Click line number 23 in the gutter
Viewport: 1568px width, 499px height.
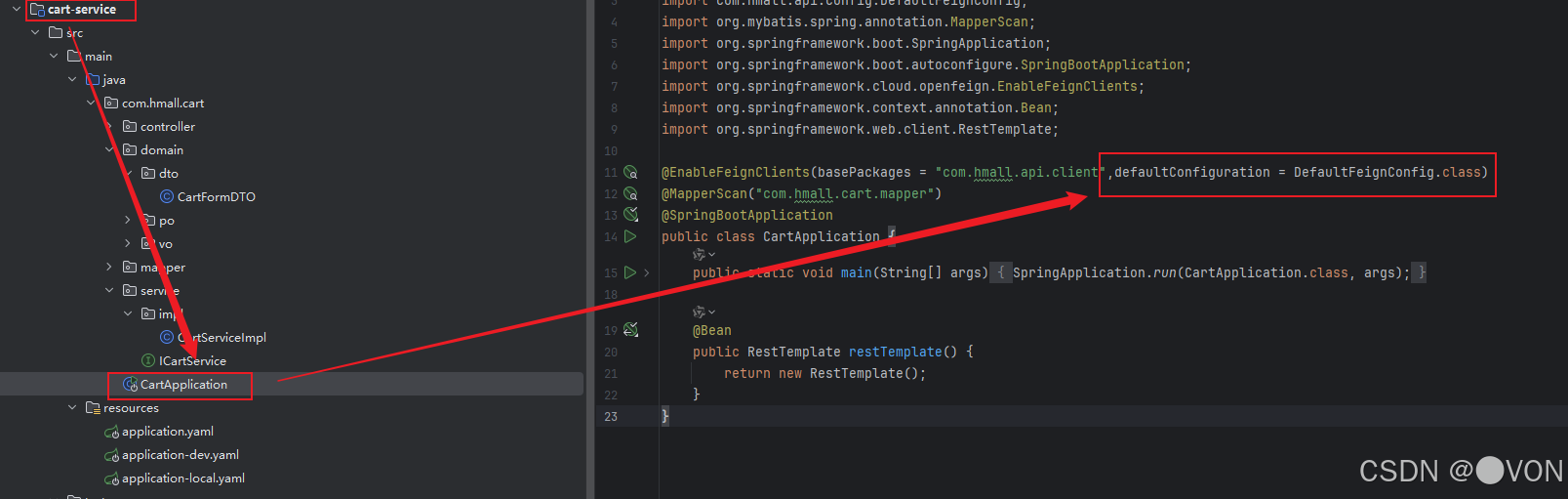coord(611,416)
